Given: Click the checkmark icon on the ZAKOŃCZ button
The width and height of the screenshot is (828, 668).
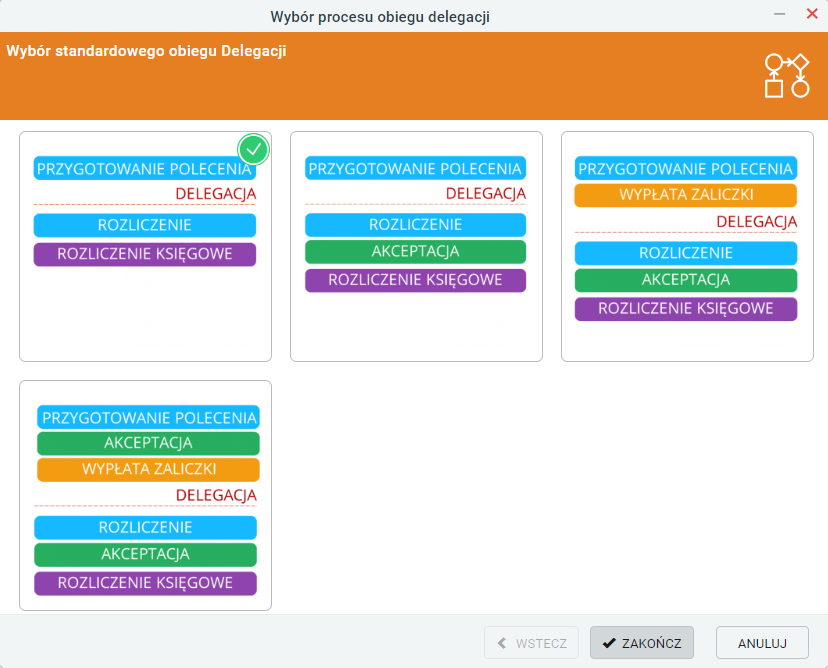Looking at the screenshot, I should (x=609, y=643).
